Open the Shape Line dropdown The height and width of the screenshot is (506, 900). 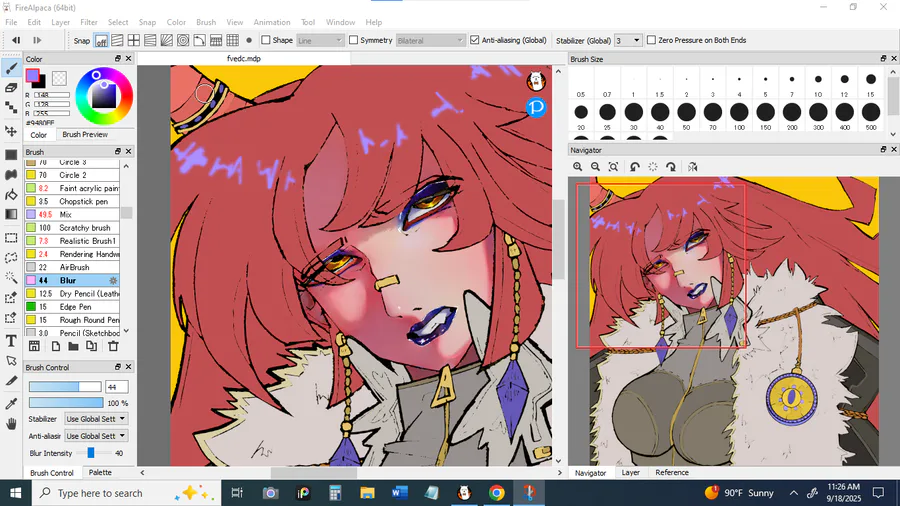(x=320, y=40)
